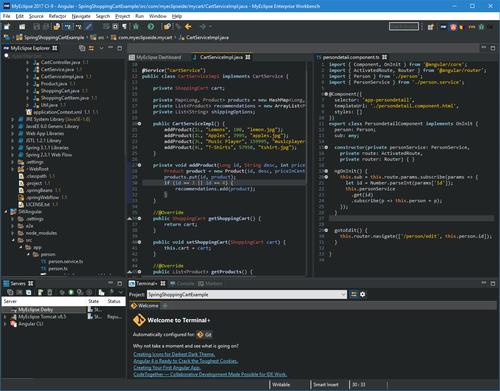Select the persondetail.component.ts editor tab
Viewport: 500px width, 391px height.
pyautogui.click(x=351, y=57)
